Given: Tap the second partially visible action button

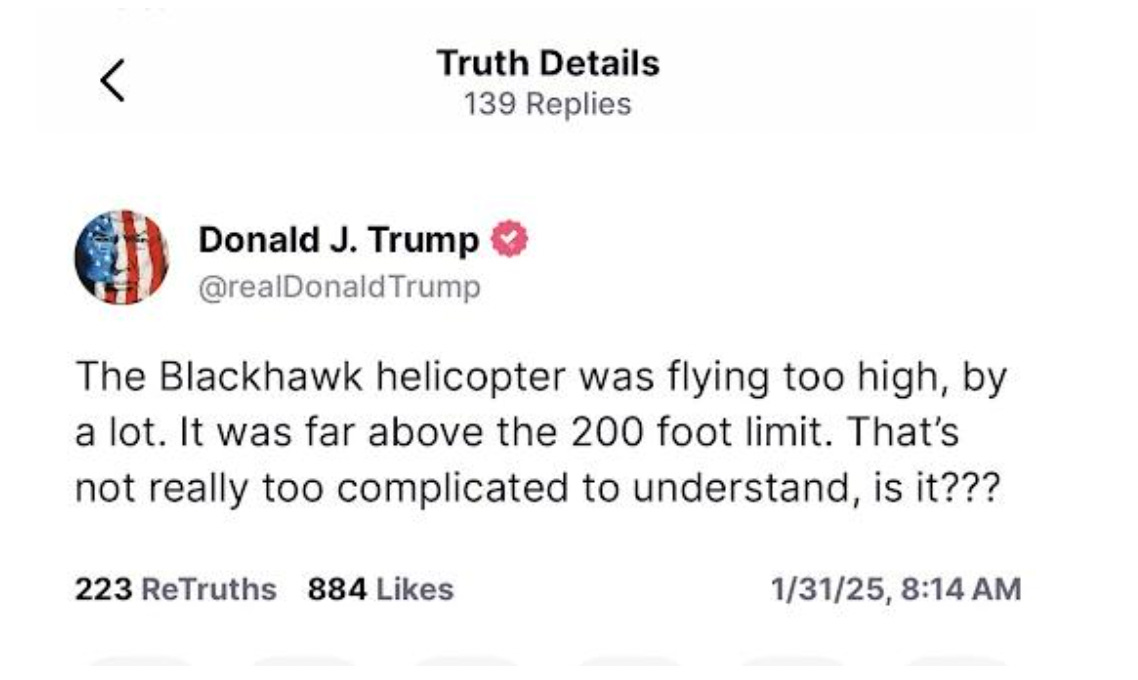Looking at the screenshot, I should pos(304,663).
